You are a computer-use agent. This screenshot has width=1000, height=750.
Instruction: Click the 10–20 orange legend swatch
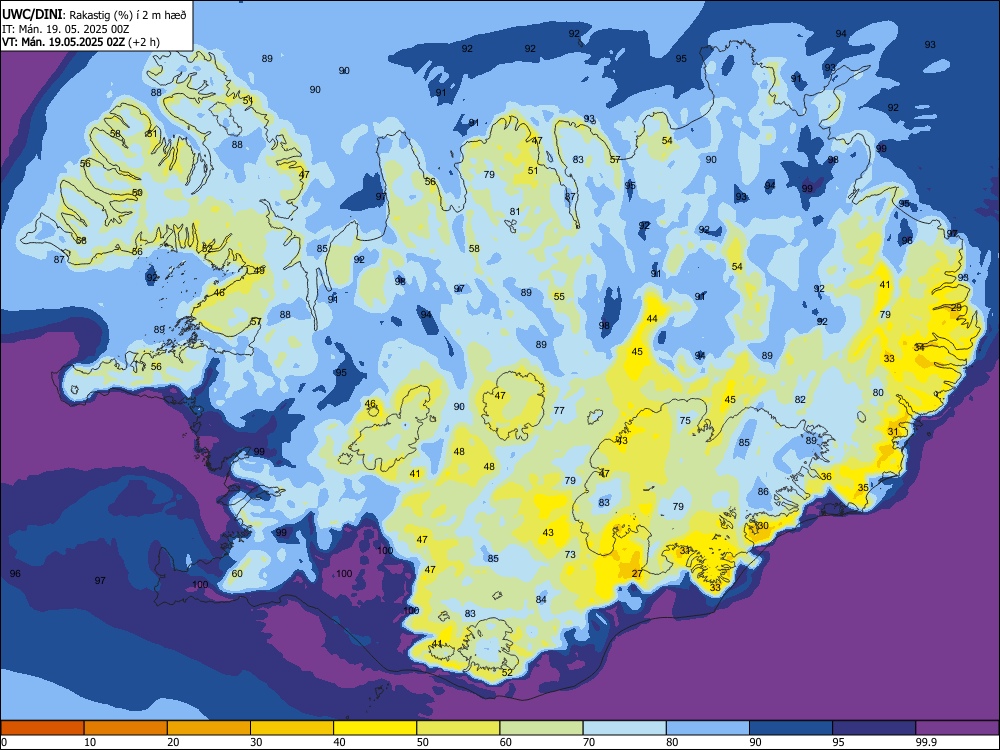126,728
